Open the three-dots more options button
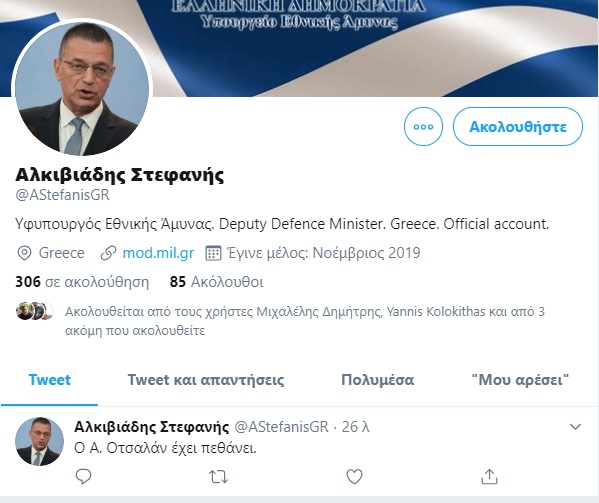This screenshot has height=503, width=599. [x=423, y=126]
